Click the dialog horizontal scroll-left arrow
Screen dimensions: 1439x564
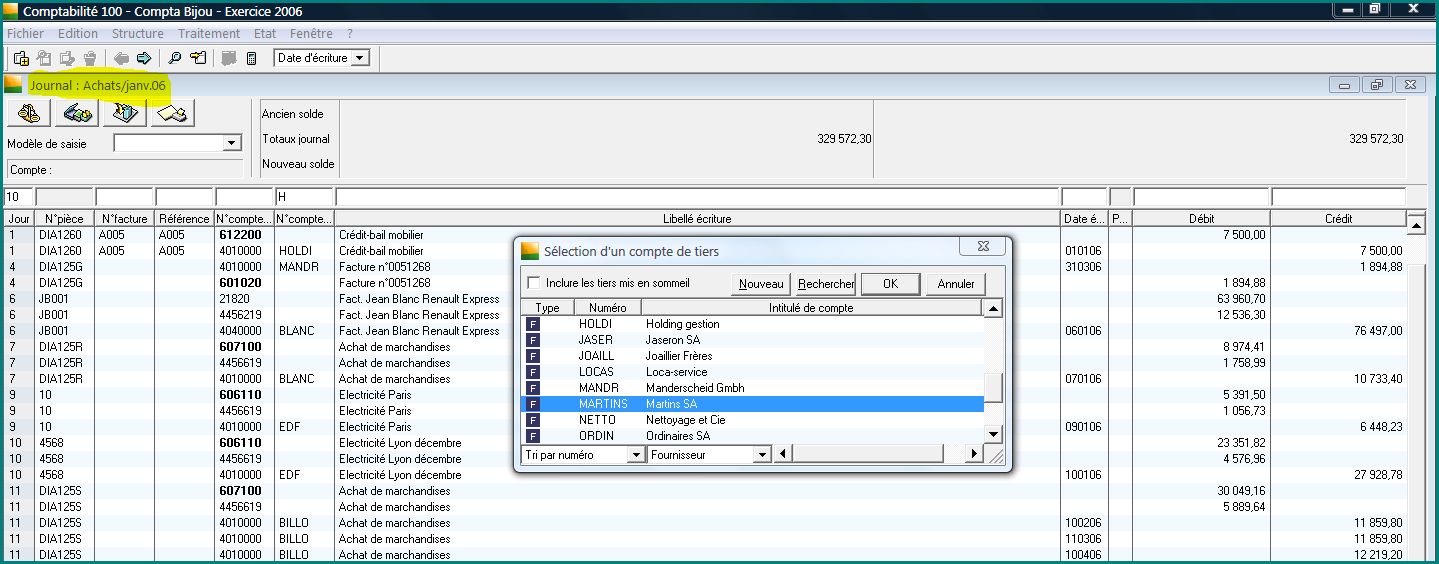tap(783, 455)
